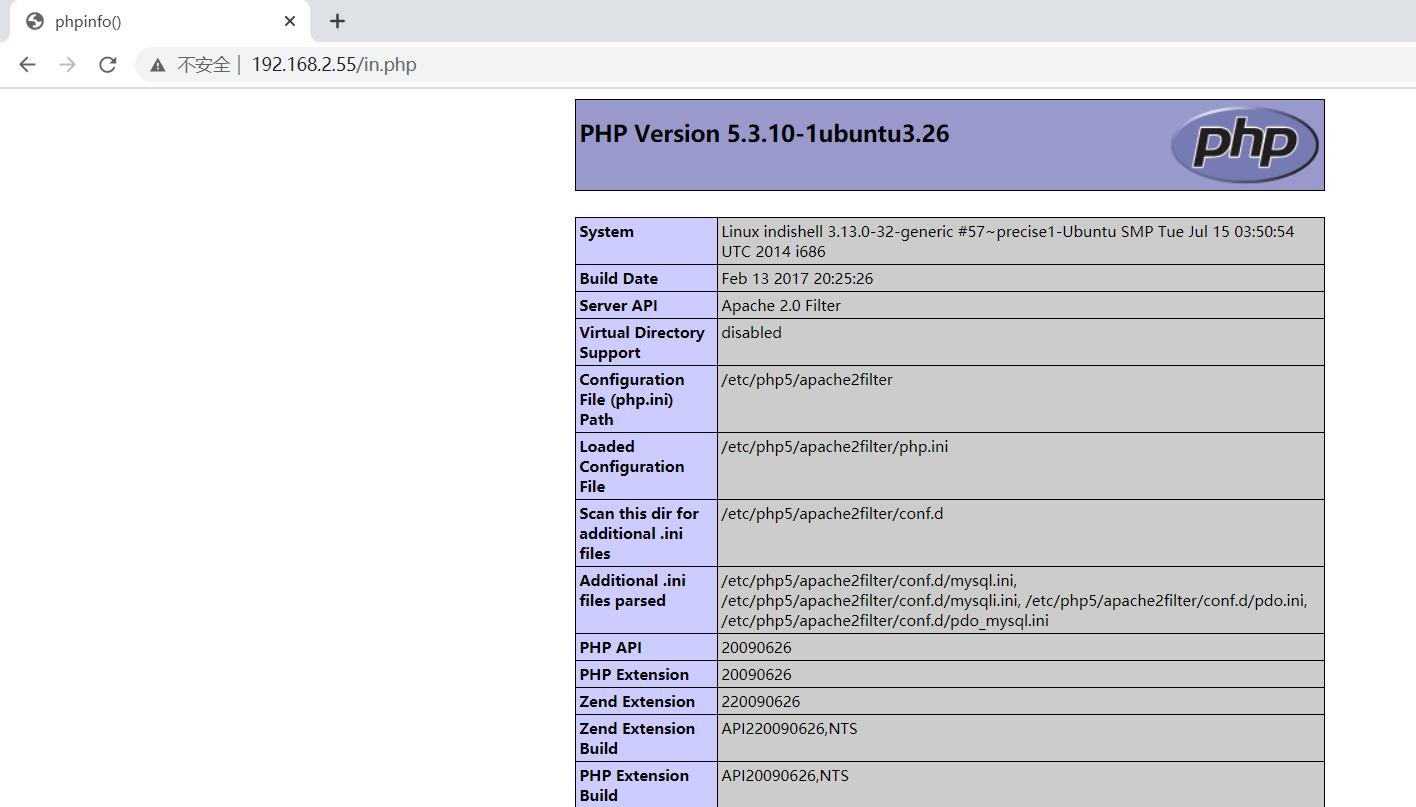
Task: Click the PHP API label
Action: coord(610,648)
